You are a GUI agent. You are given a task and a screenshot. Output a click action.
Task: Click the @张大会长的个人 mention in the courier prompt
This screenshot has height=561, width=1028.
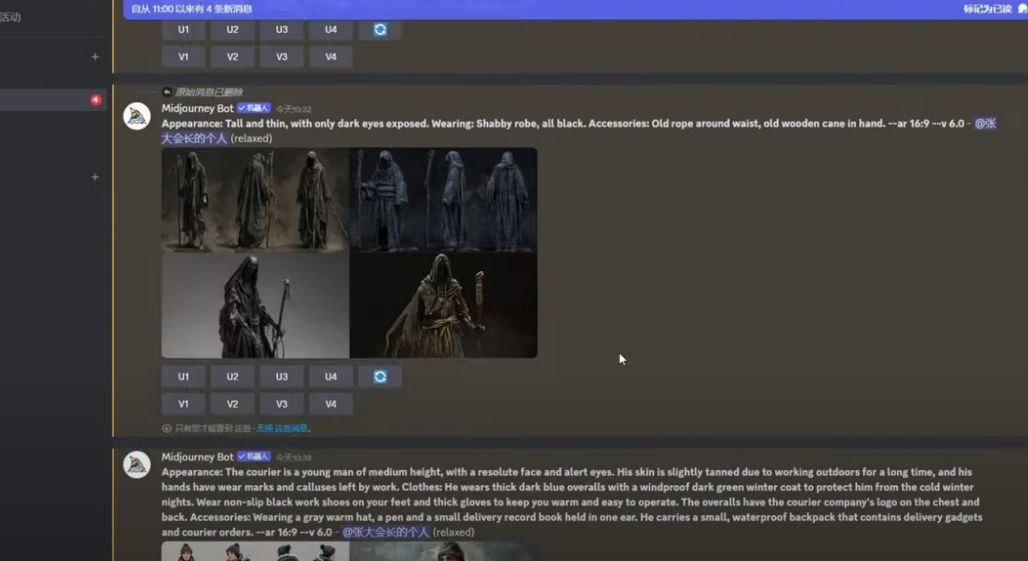(x=386, y=532)
